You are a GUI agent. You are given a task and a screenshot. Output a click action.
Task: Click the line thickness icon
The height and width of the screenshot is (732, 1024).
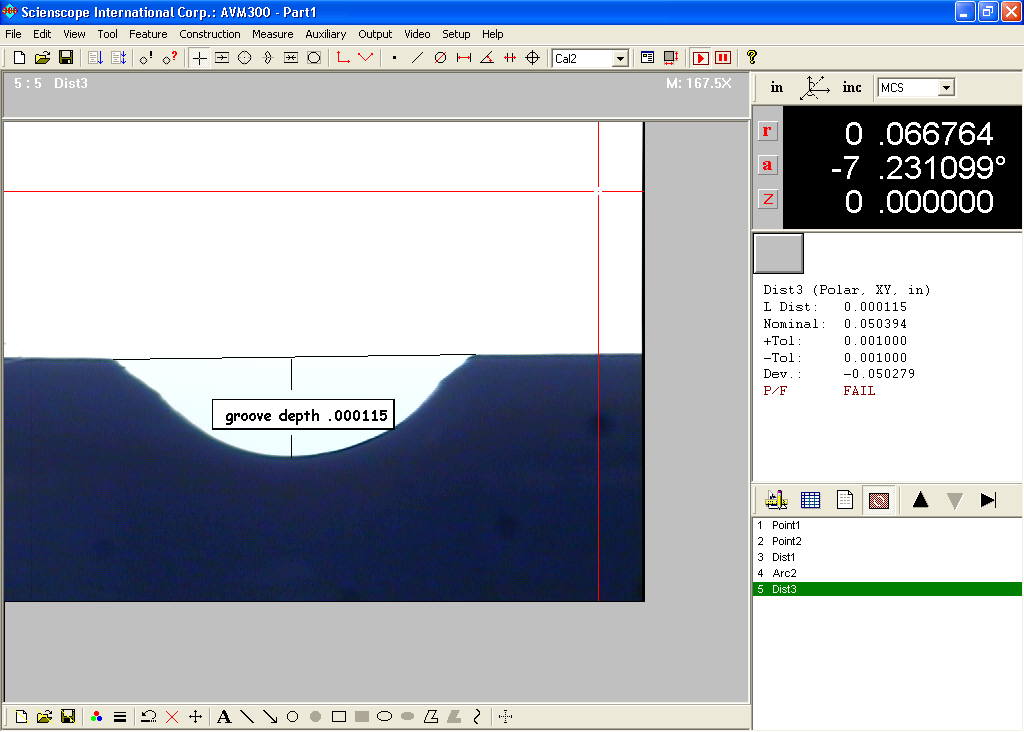coord(120,717)
